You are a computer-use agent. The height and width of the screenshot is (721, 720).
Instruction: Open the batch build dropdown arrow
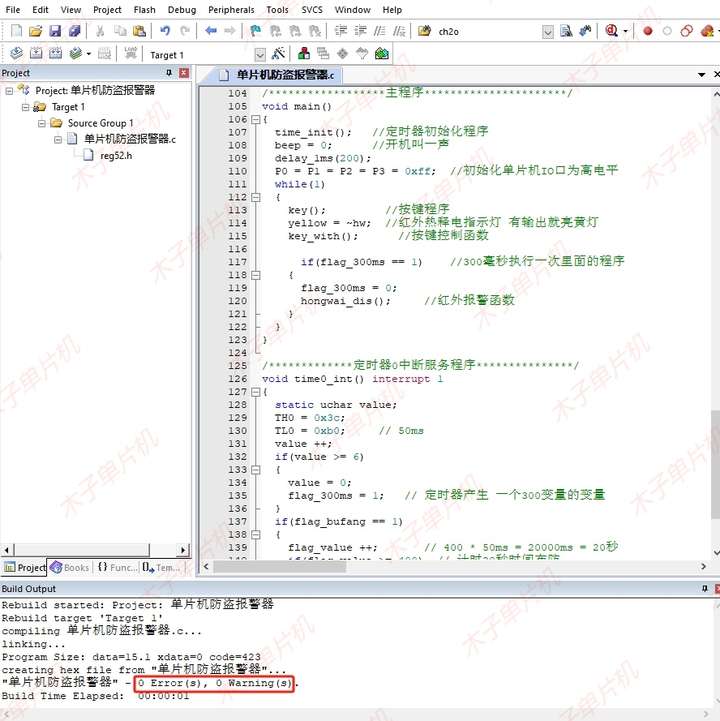88,54
